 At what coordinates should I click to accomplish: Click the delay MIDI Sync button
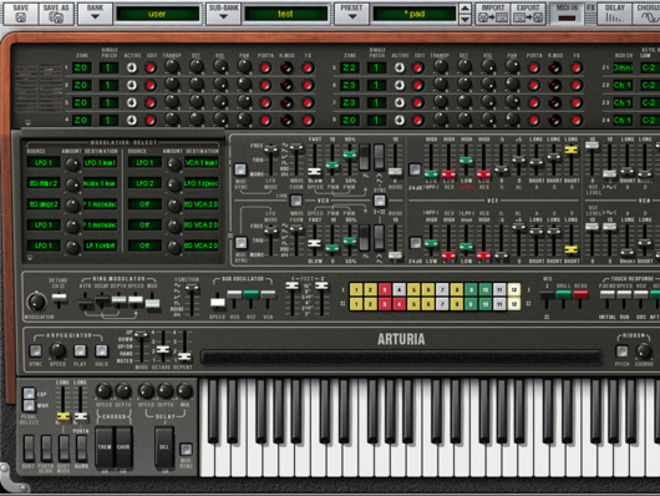[186, 449]
